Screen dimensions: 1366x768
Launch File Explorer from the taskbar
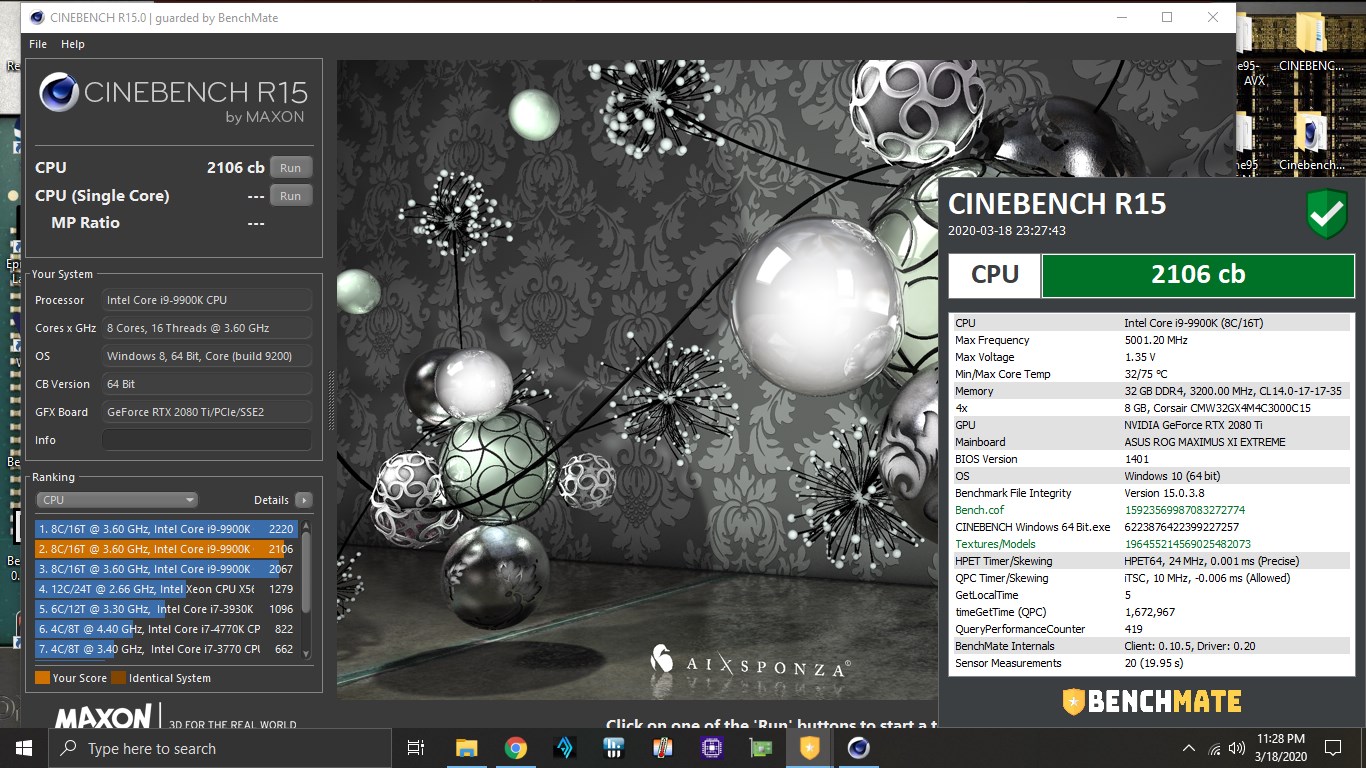[x=466, y=748]
